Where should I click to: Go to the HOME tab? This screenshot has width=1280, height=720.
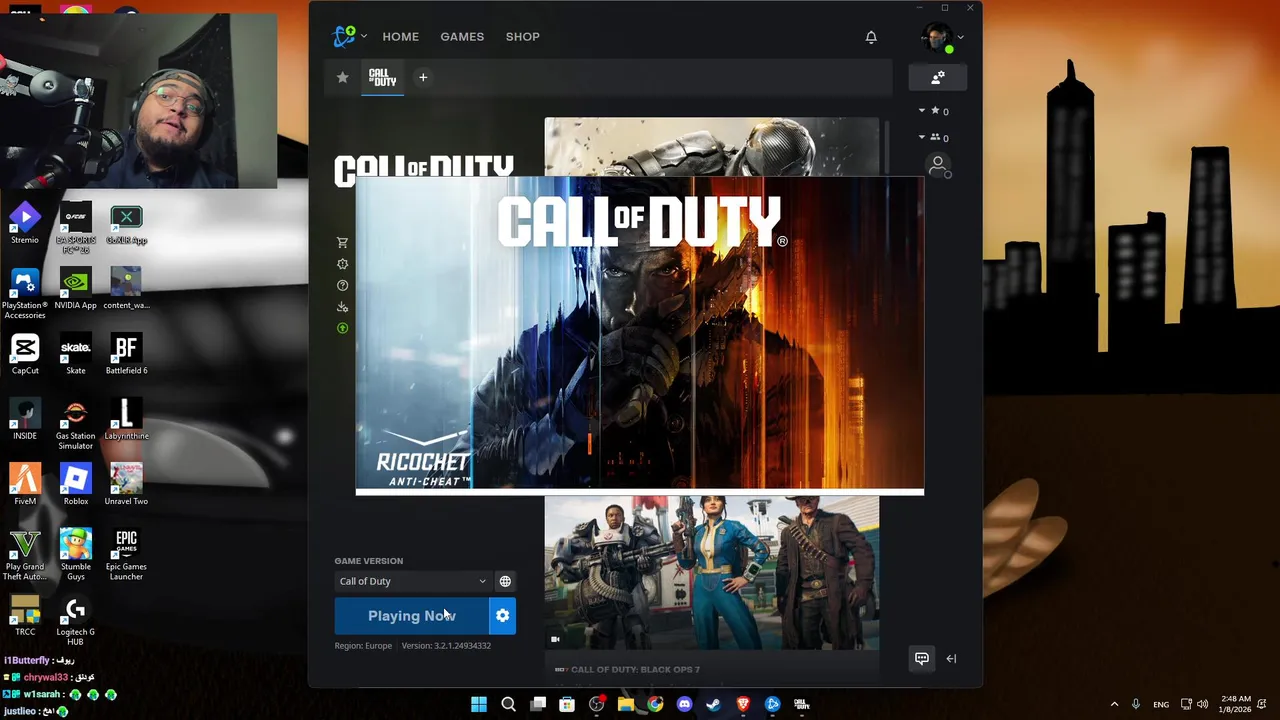click(400, 37)
